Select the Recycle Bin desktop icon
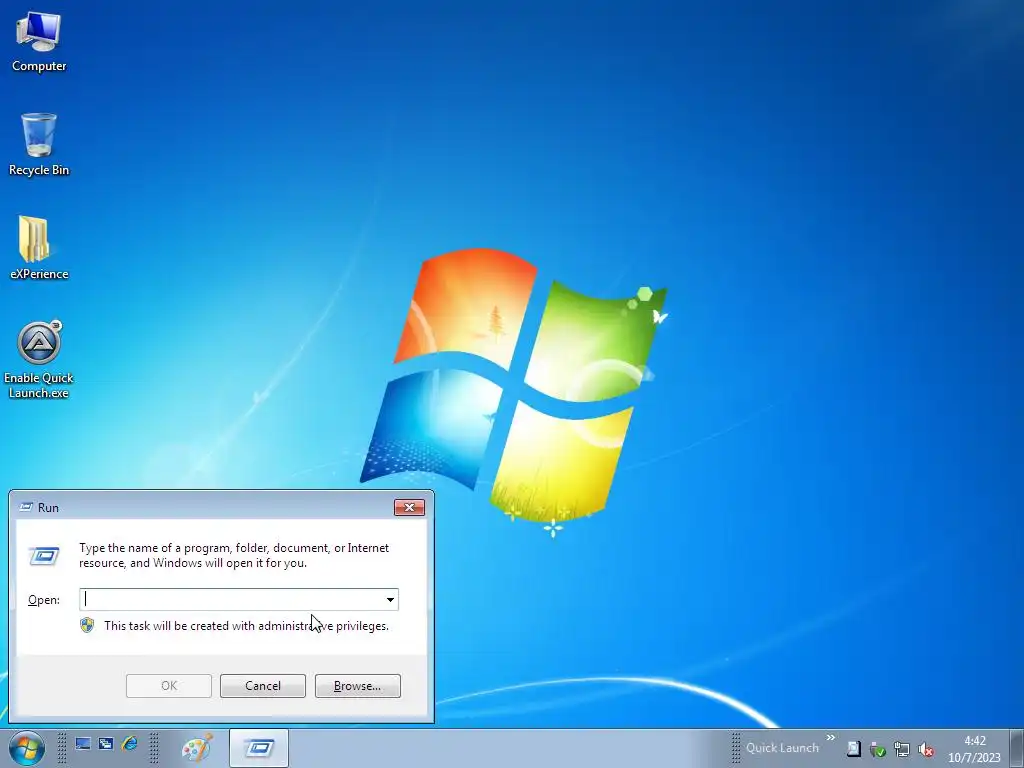 point(39,145)
